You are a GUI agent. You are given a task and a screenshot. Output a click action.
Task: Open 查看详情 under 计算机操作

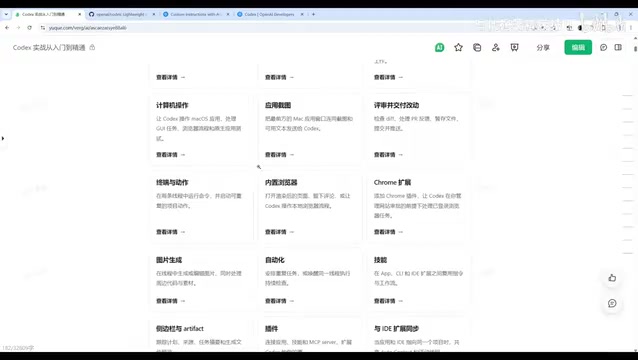170,155
